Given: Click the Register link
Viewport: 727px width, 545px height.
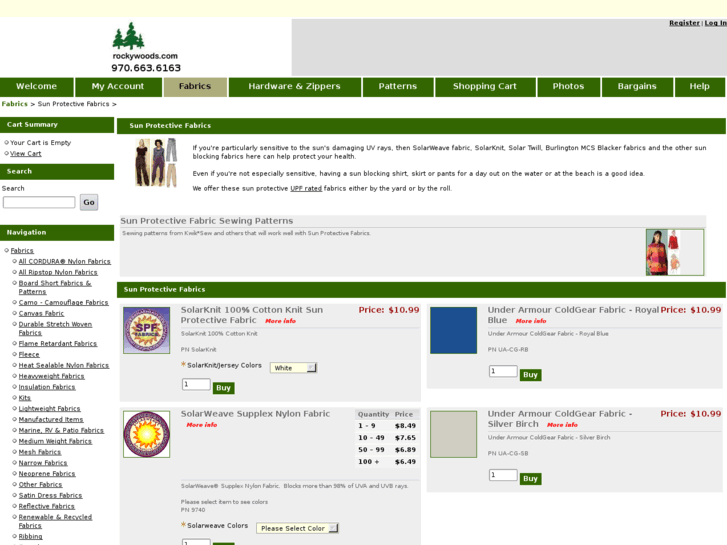Looking at the screenshot, I should (x=684, y=23).
